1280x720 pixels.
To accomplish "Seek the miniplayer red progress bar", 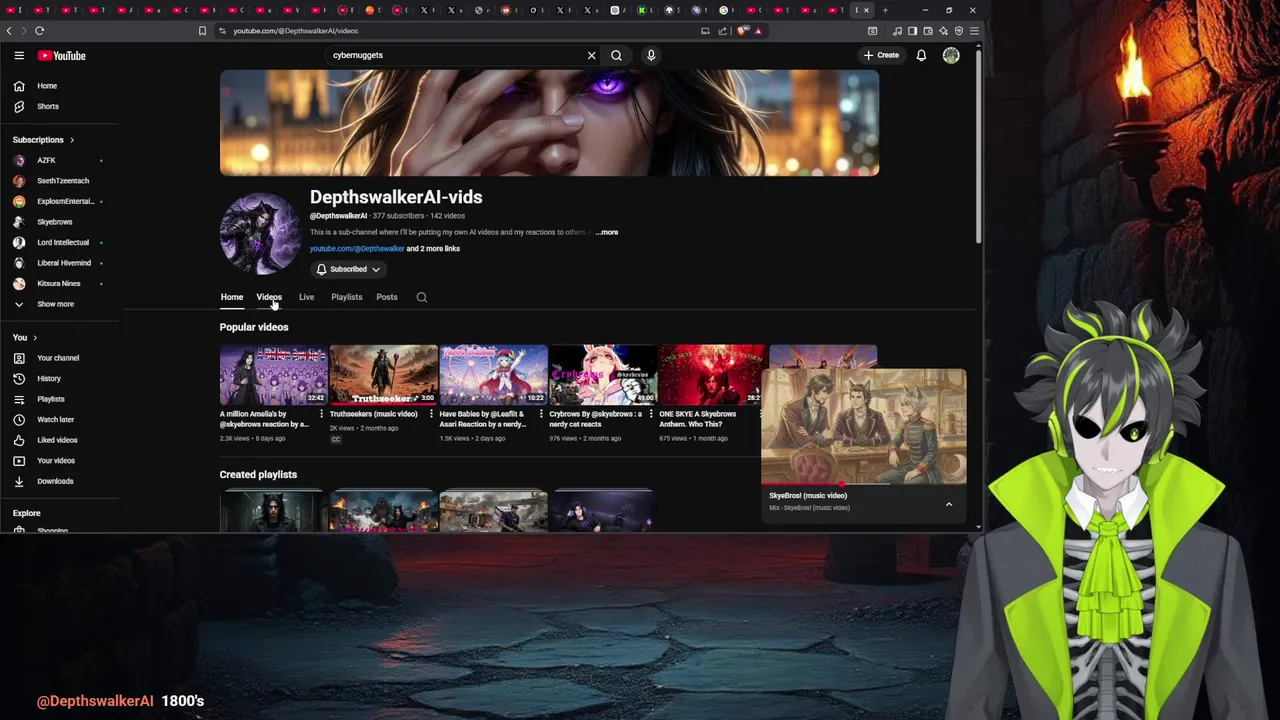I will (x=864, y=484).
